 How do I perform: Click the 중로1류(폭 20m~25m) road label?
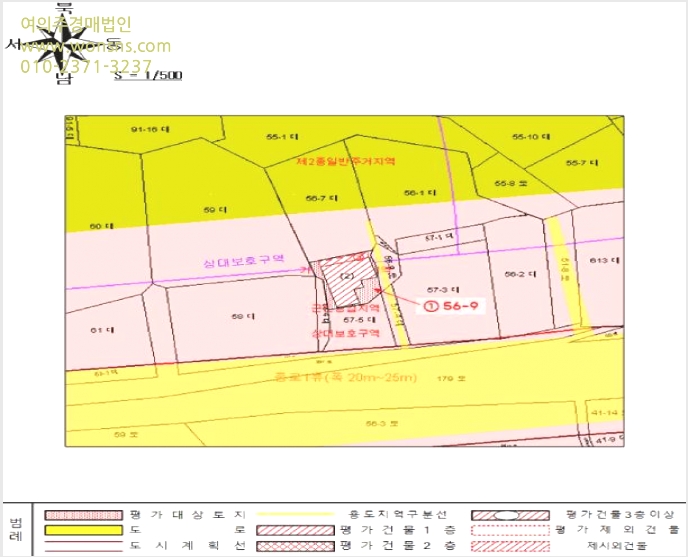(344, 377)
